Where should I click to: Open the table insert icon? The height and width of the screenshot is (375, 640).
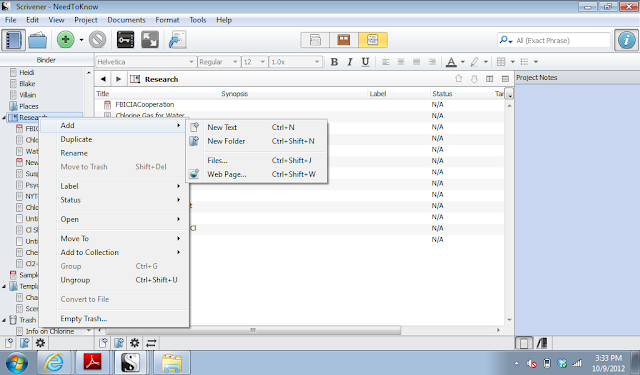(x=501, y=62)
